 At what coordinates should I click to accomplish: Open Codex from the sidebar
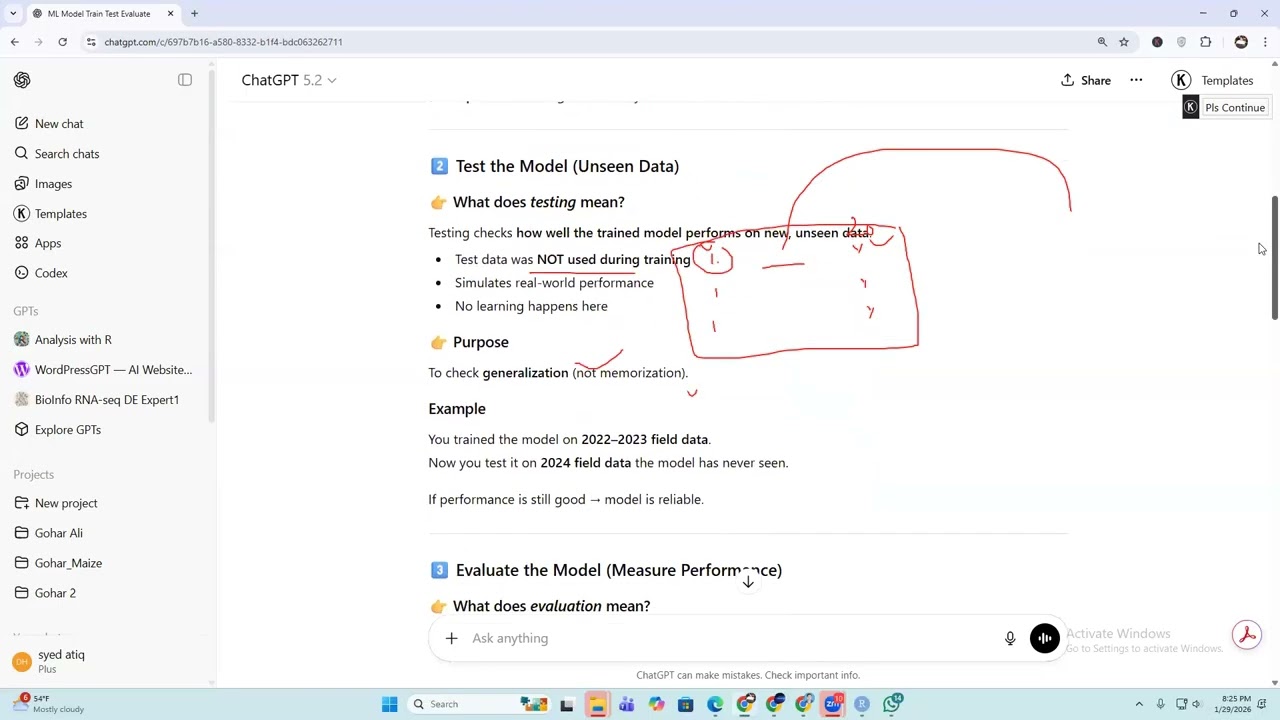point(51,273)
